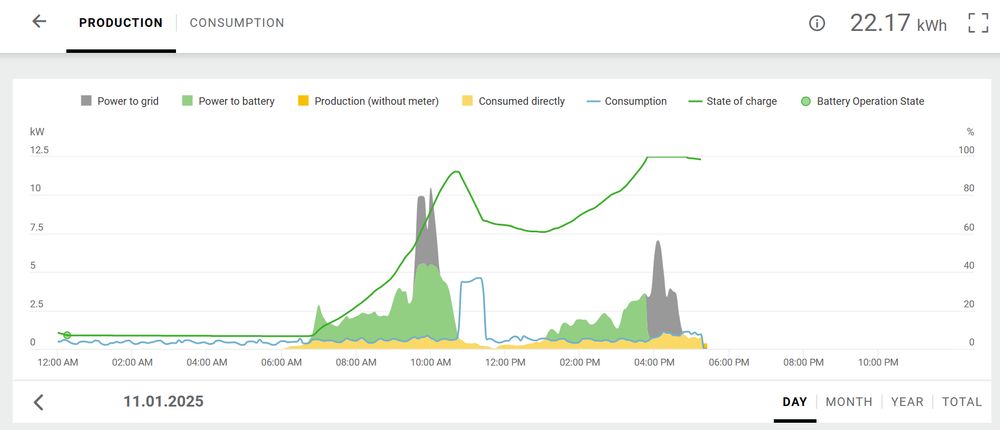Select the Month view
Image resolution: width=1000 pixels, height=430 pixels.
[x=849, y=402]
